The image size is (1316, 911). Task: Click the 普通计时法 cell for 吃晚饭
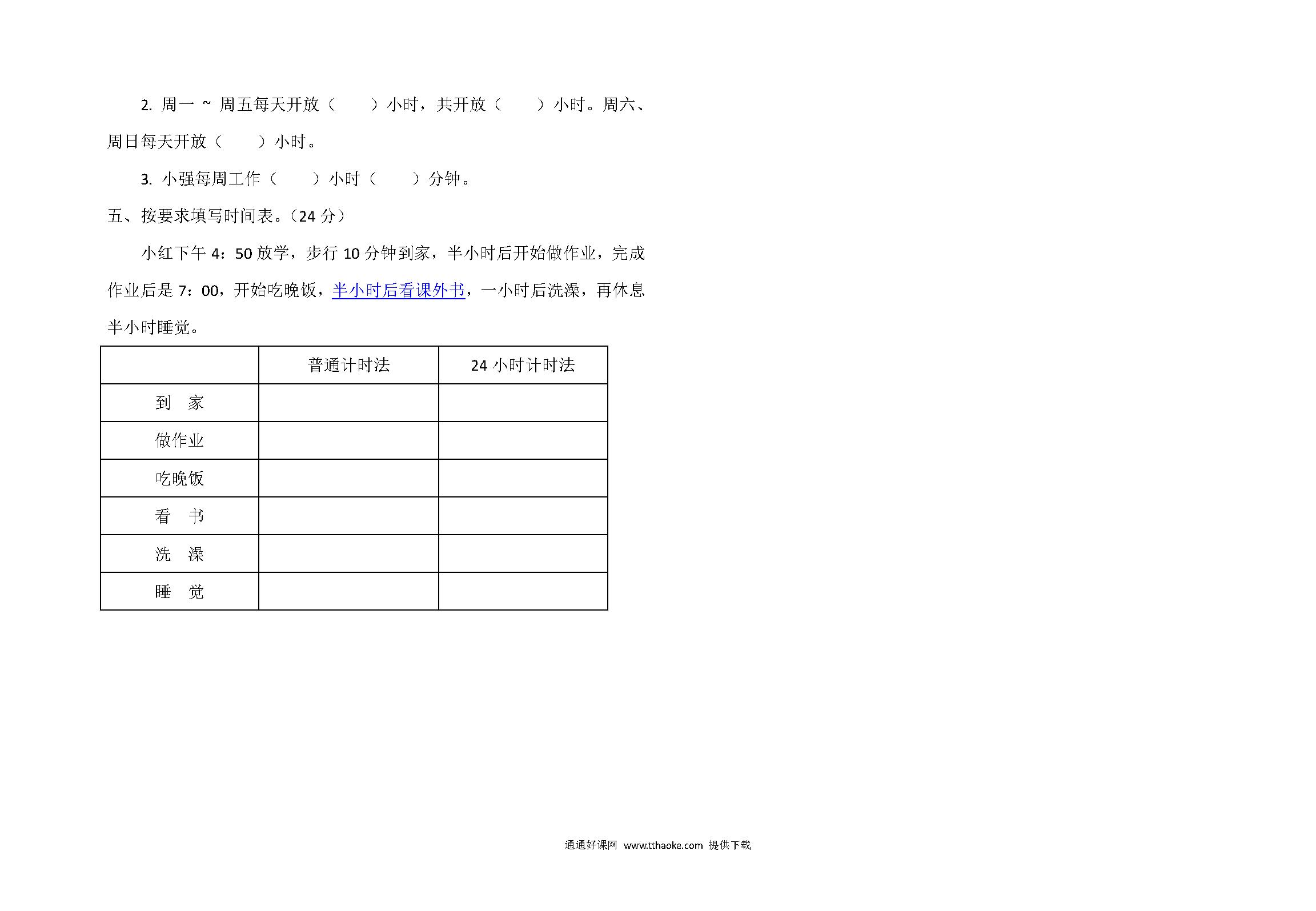click(348, 478)
